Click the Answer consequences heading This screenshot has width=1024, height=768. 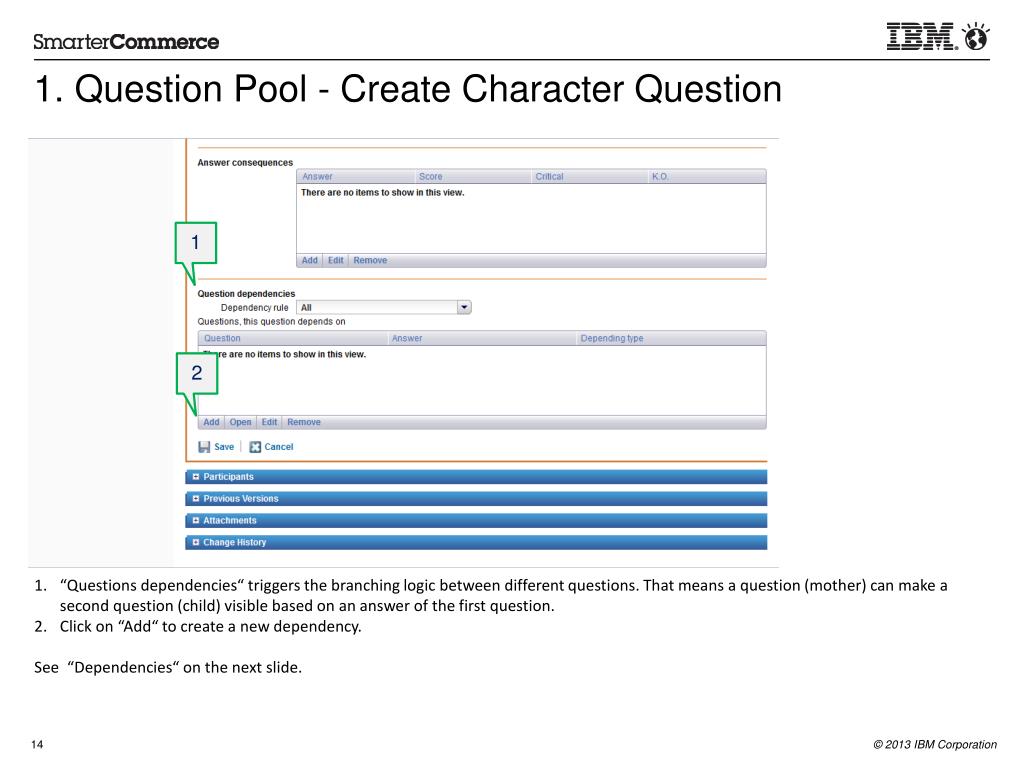pyautogui.click(x=245, y=163)
